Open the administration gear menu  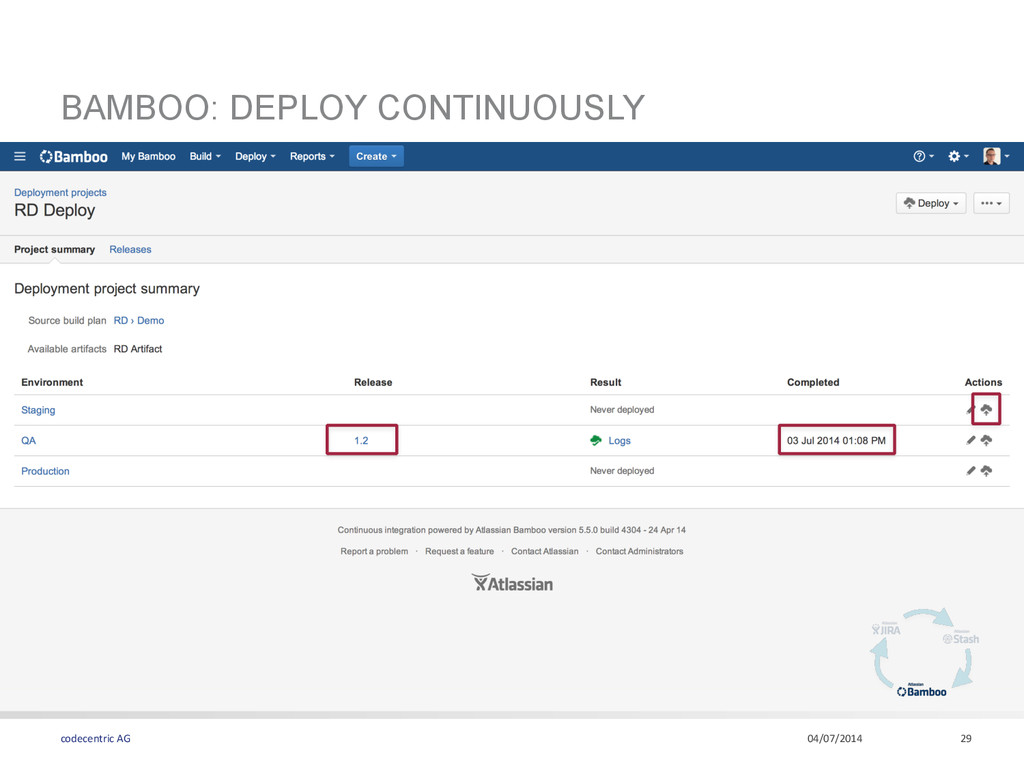click(x=958, y=157)
